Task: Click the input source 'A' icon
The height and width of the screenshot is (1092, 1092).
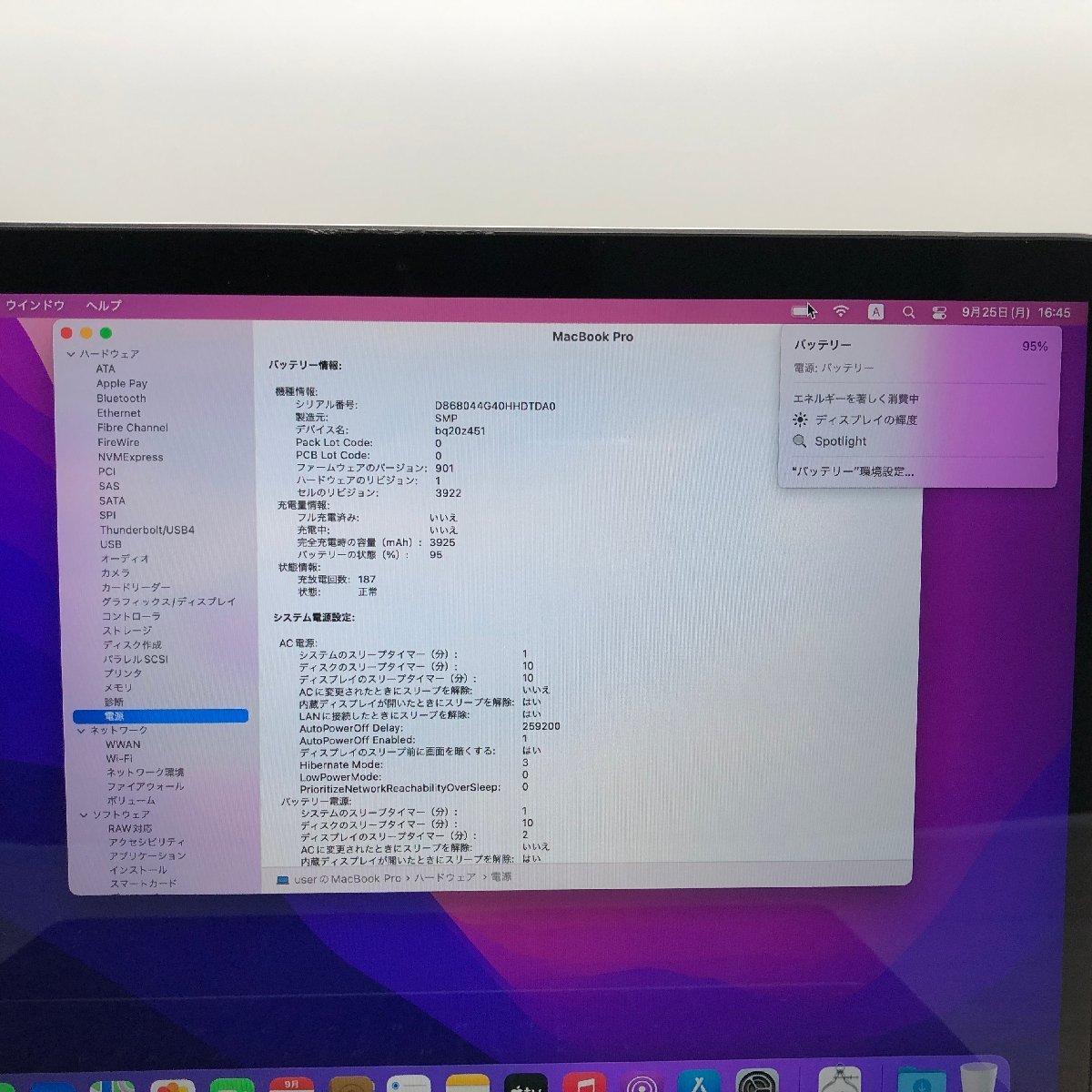Action: pos(875,312)
